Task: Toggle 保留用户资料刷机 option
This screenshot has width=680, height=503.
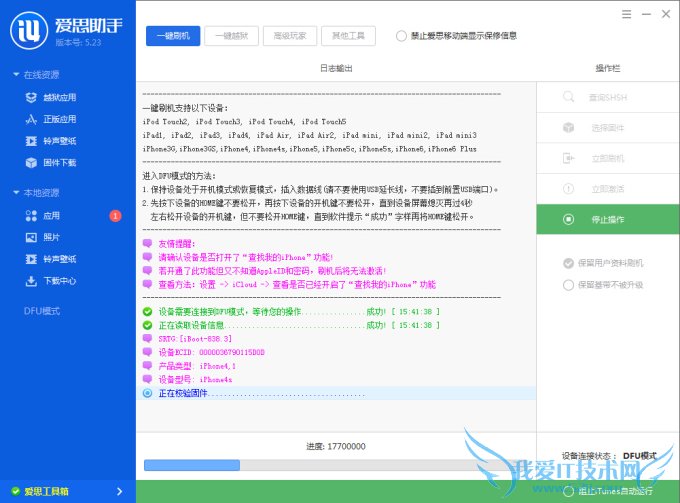Action: point(568,263)
